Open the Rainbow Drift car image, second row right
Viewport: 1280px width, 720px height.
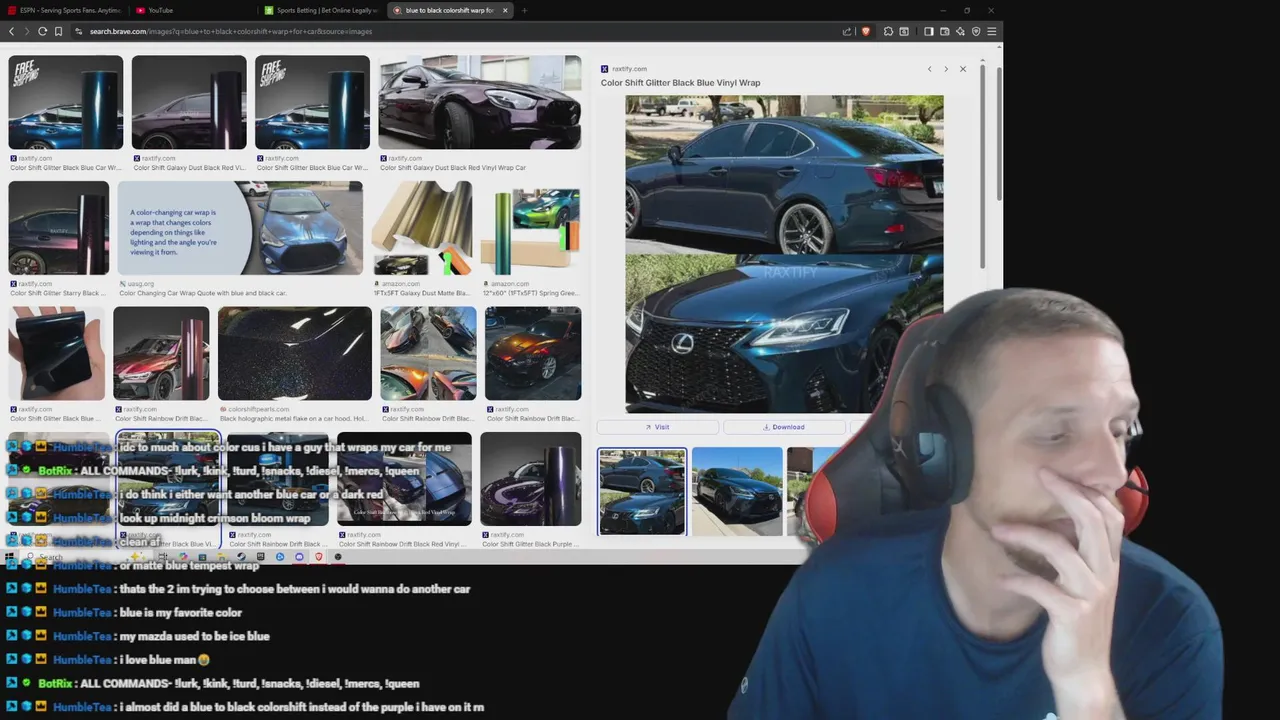(x=533, y=353)
